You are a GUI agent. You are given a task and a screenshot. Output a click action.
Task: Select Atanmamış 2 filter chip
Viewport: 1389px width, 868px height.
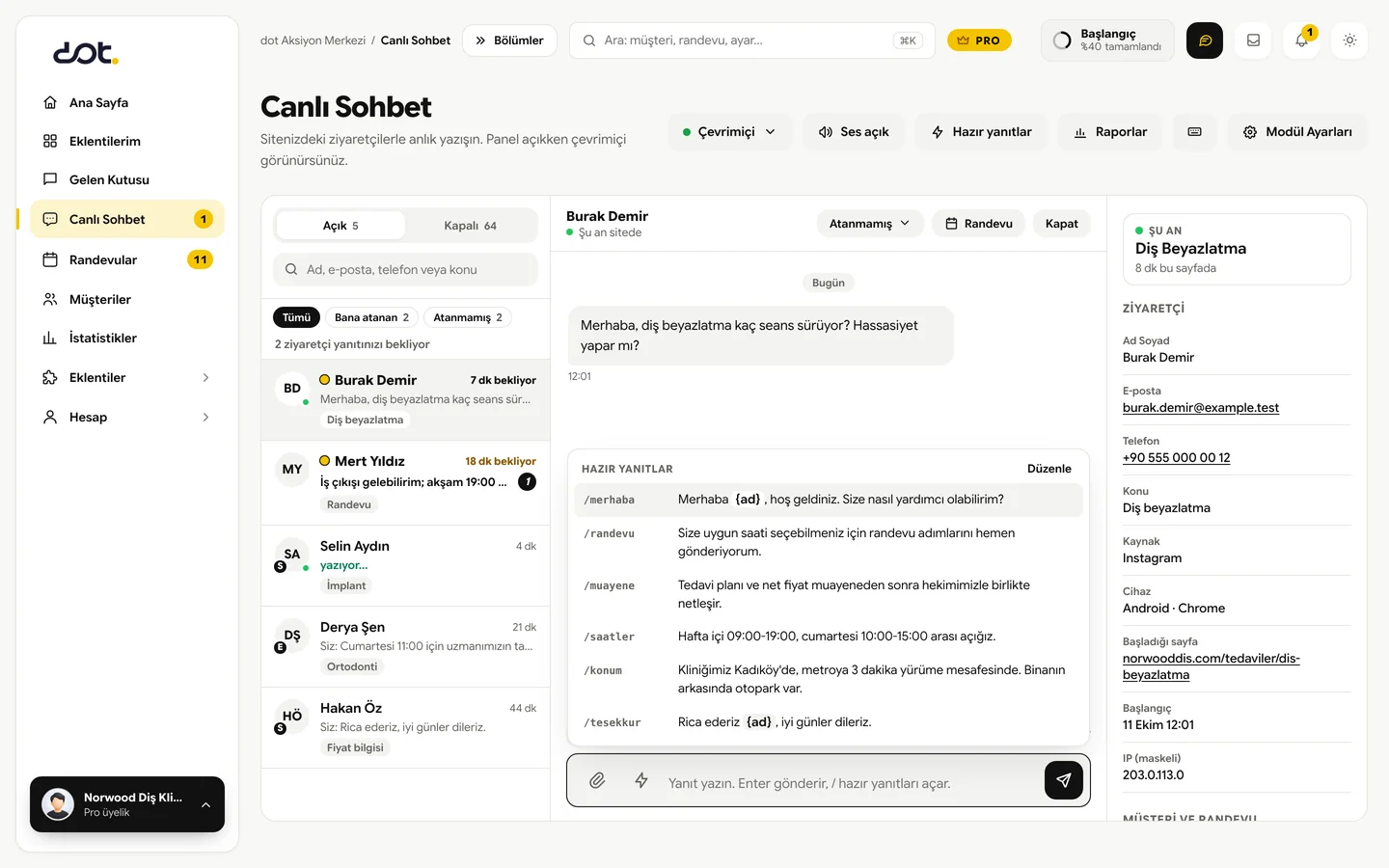pos(468,317)
